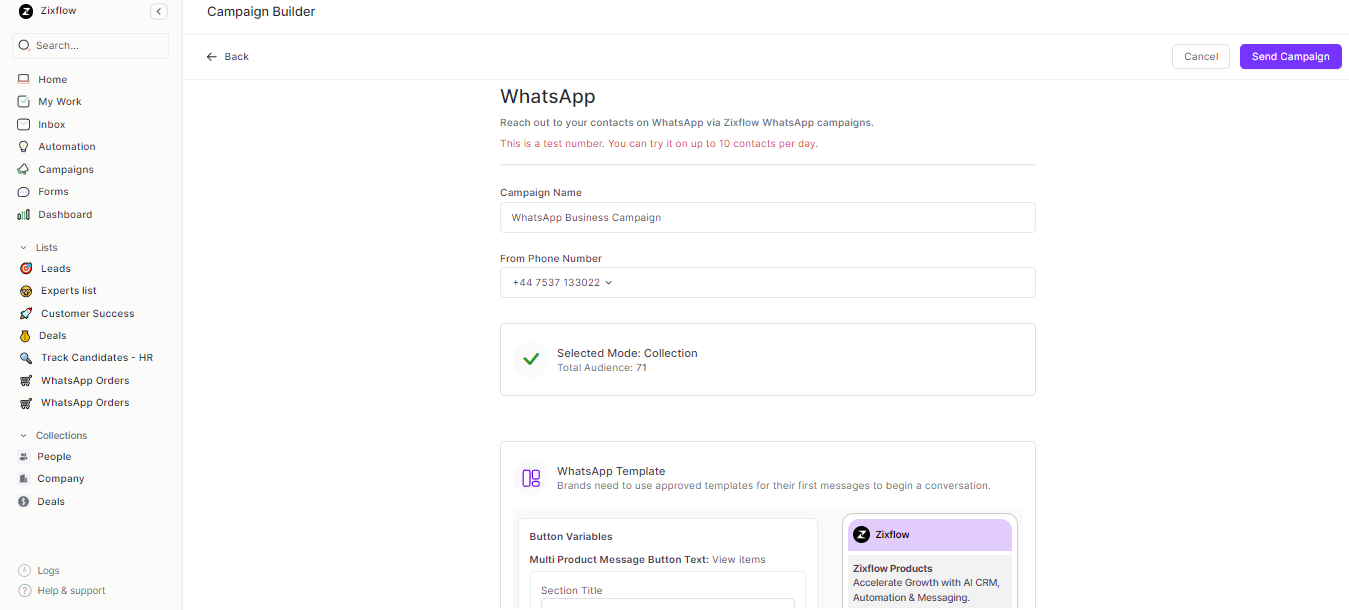
Task: Open the Automation sidebar icon
Action: tap(23, 146)
